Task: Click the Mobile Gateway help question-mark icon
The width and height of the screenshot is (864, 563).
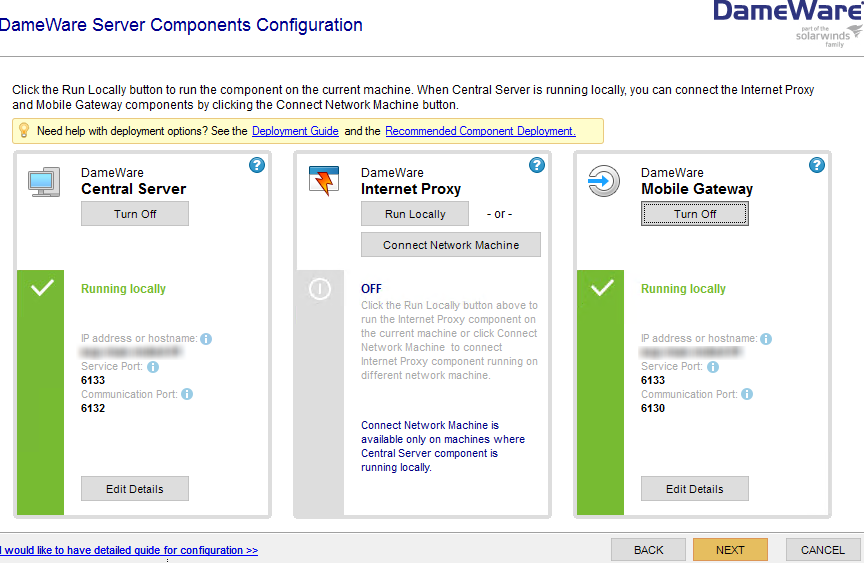Action: pyautogui.click(x=817, y=165)
